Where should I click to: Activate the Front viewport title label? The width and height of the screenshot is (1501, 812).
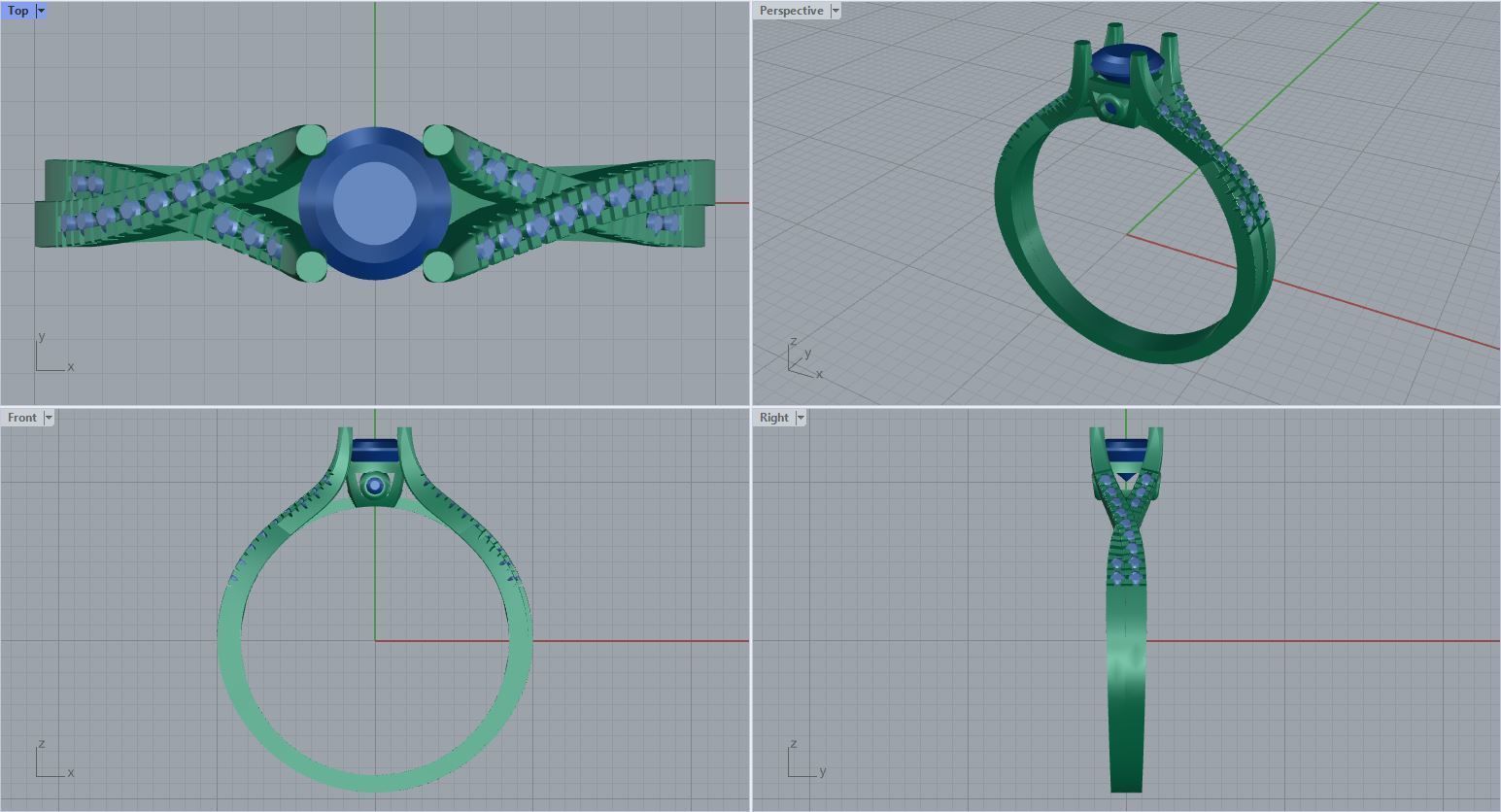(x=21, y=418)
